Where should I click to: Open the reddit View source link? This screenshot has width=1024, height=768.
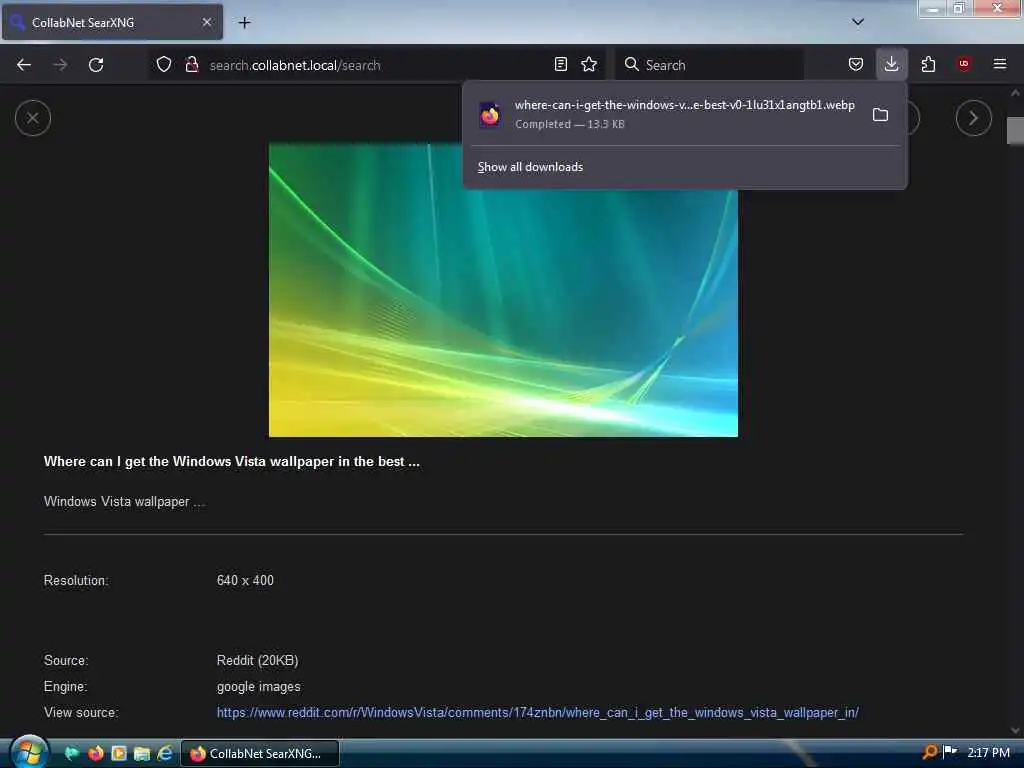pos(537,712)
